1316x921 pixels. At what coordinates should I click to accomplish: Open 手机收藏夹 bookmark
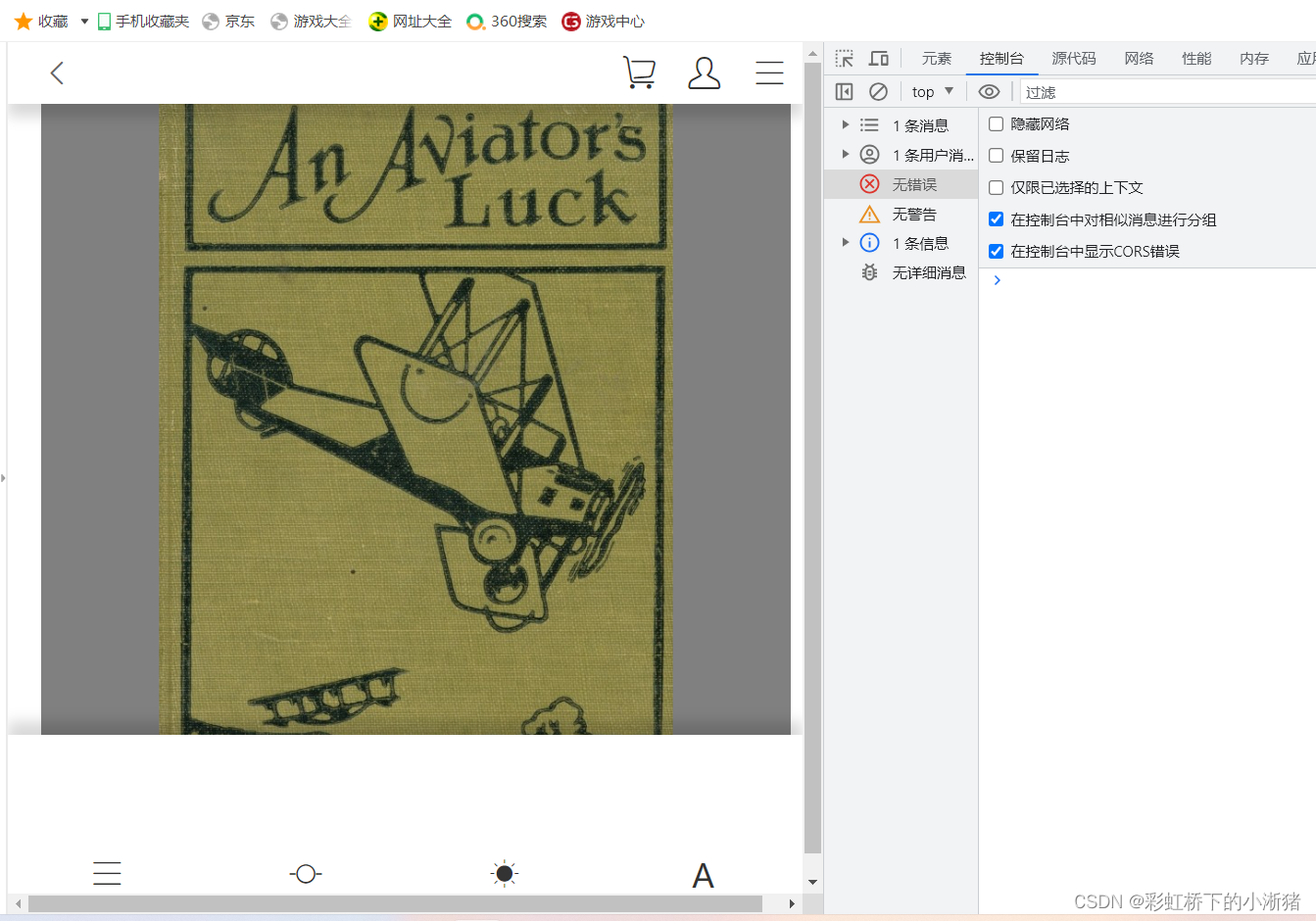pyautogui.click(x=143, y=21)
